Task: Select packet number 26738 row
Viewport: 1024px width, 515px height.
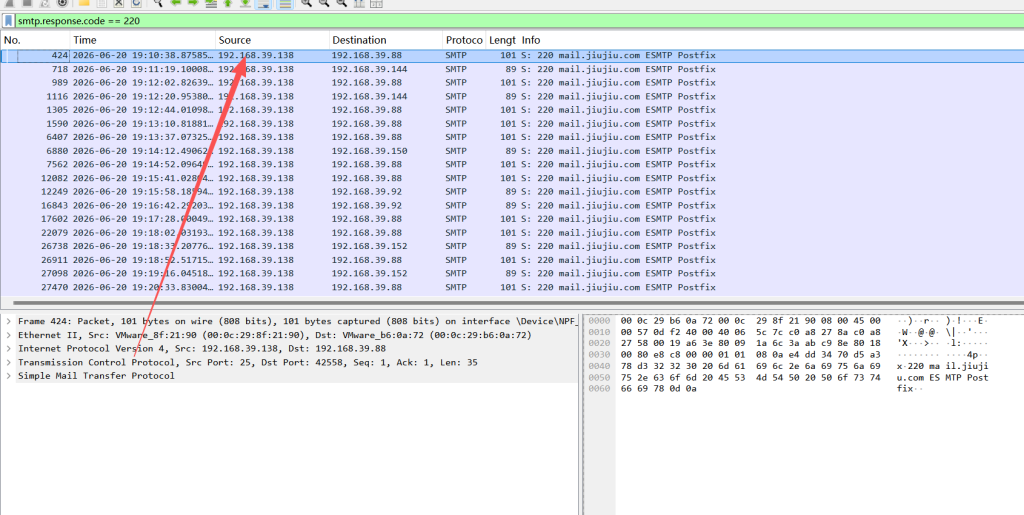Action: [x=512, y=247]
